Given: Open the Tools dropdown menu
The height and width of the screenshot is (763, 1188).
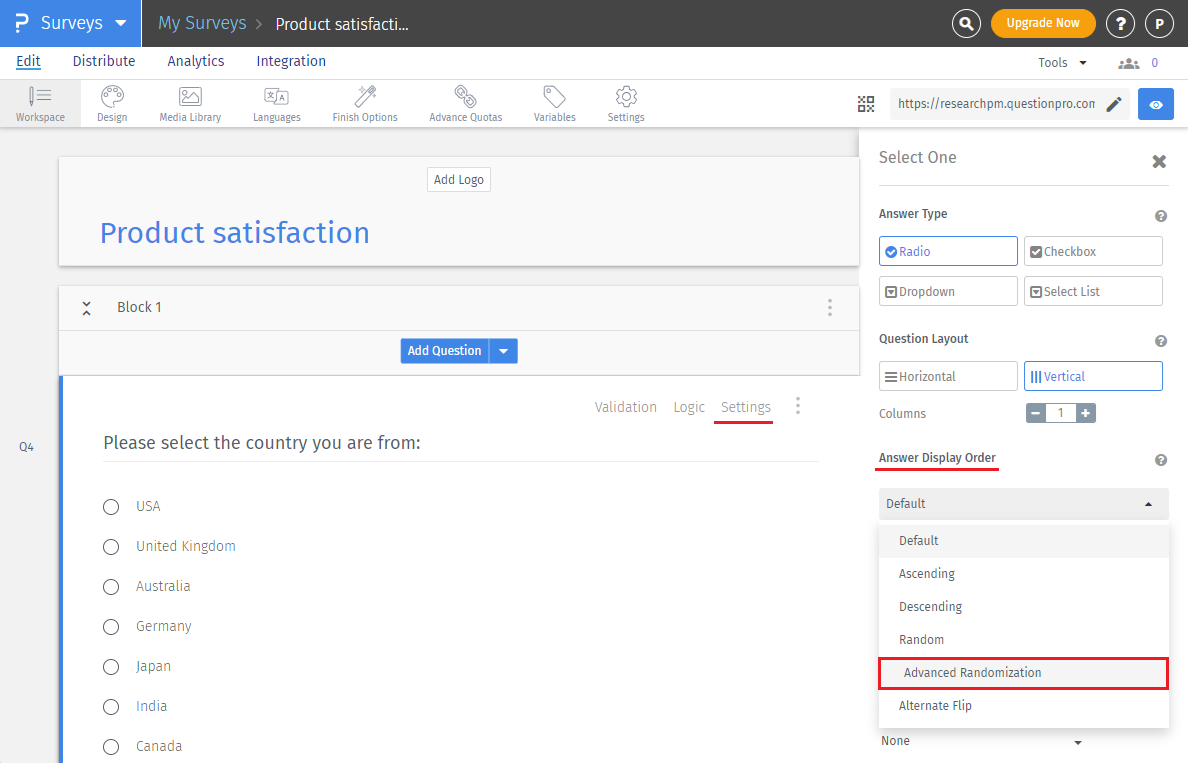Looking at the screenshot, I should pos(1062,62).
